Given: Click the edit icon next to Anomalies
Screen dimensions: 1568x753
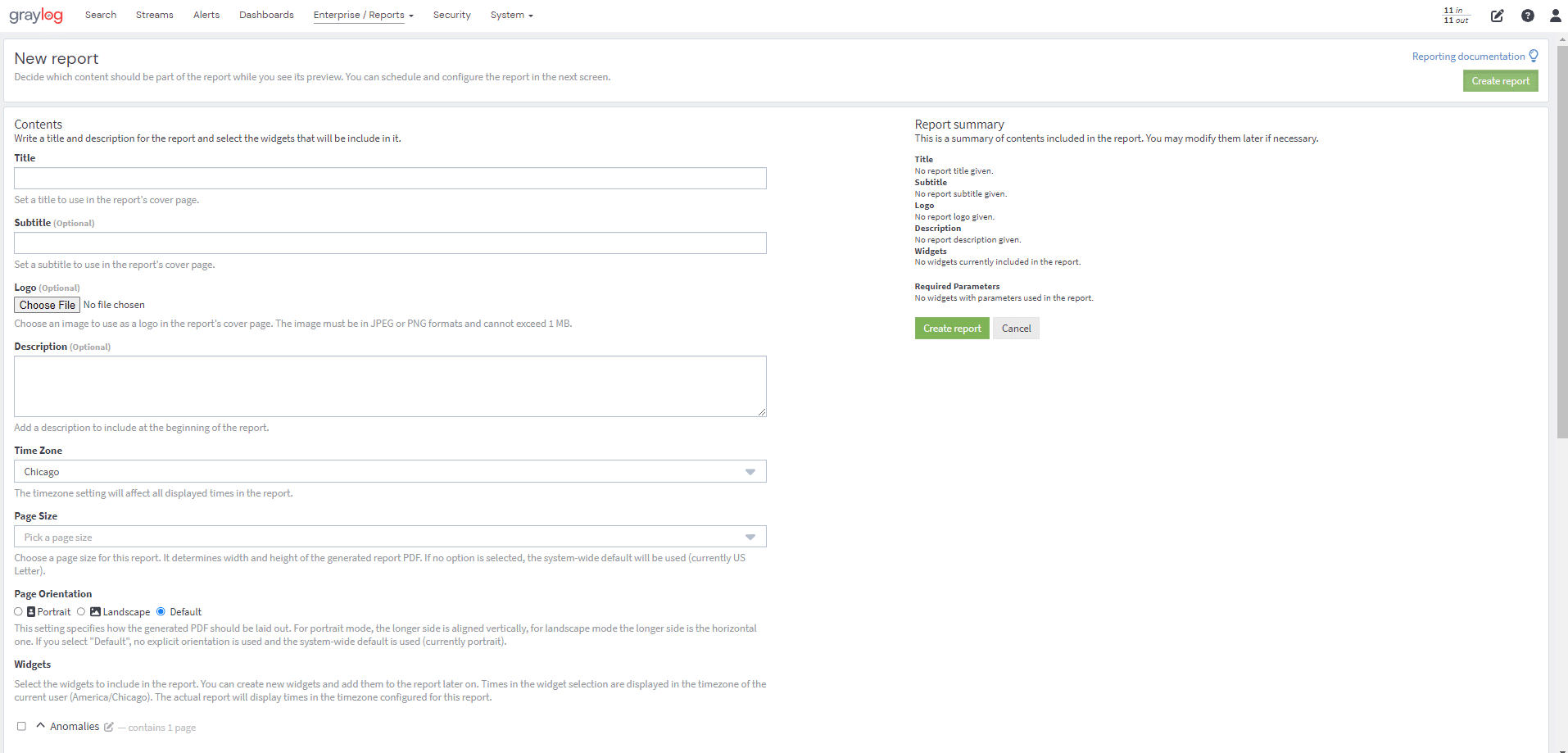Looking at the screenshot, I should click(x=109, y=727).
